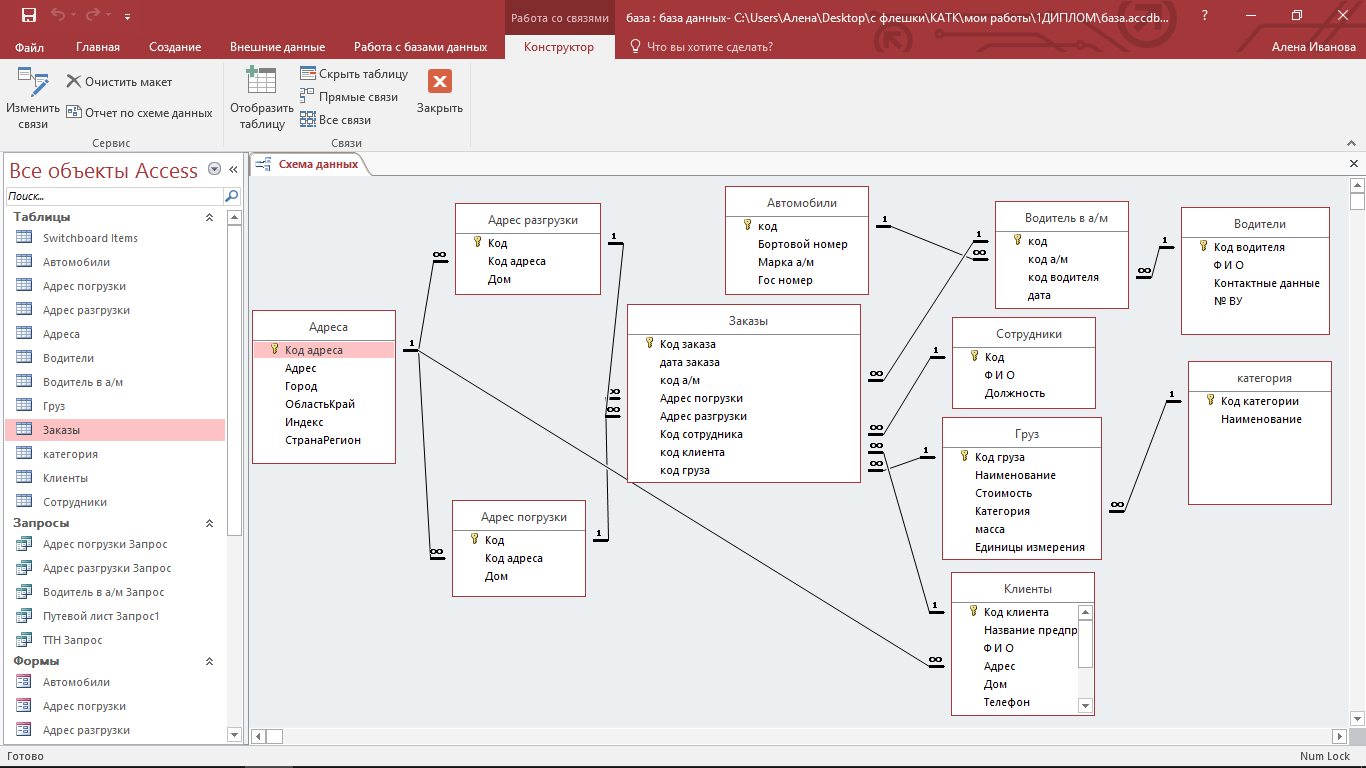The image size is (1366, 768).
Task: Click Скрыть таблицу in ribbon
Action: (354, 74)
